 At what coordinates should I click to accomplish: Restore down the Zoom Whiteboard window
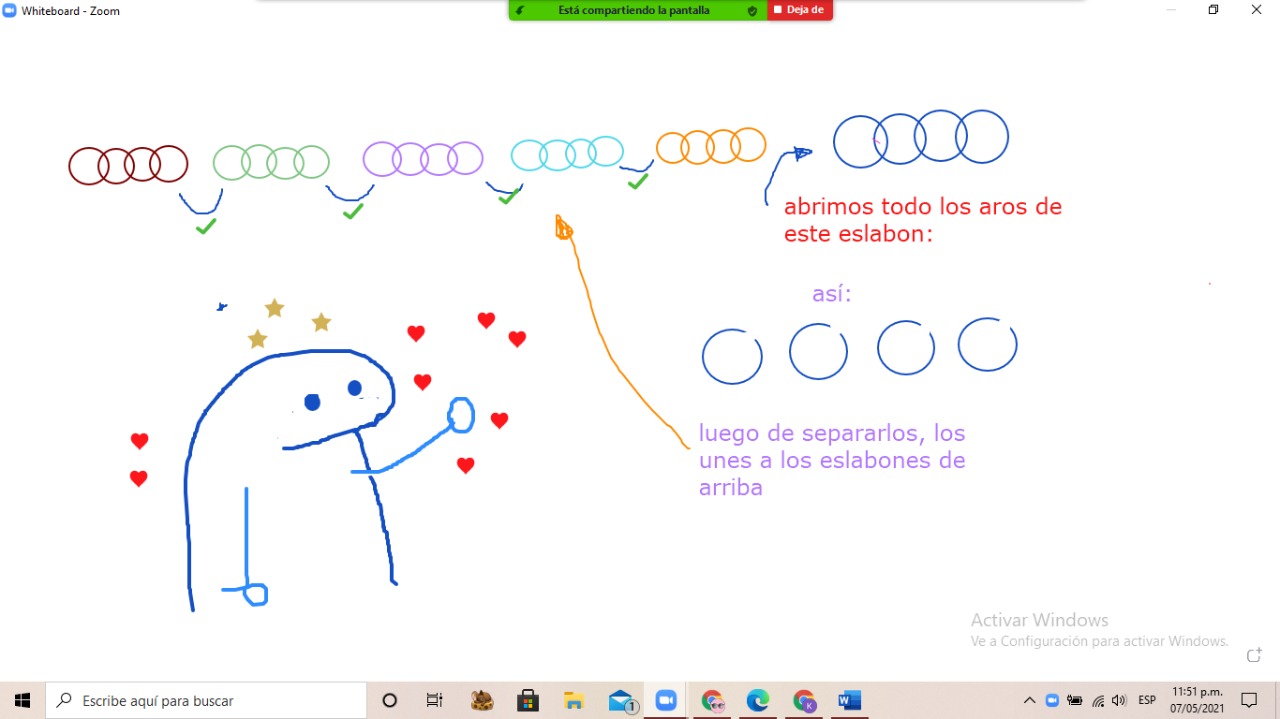point(1213,10)
